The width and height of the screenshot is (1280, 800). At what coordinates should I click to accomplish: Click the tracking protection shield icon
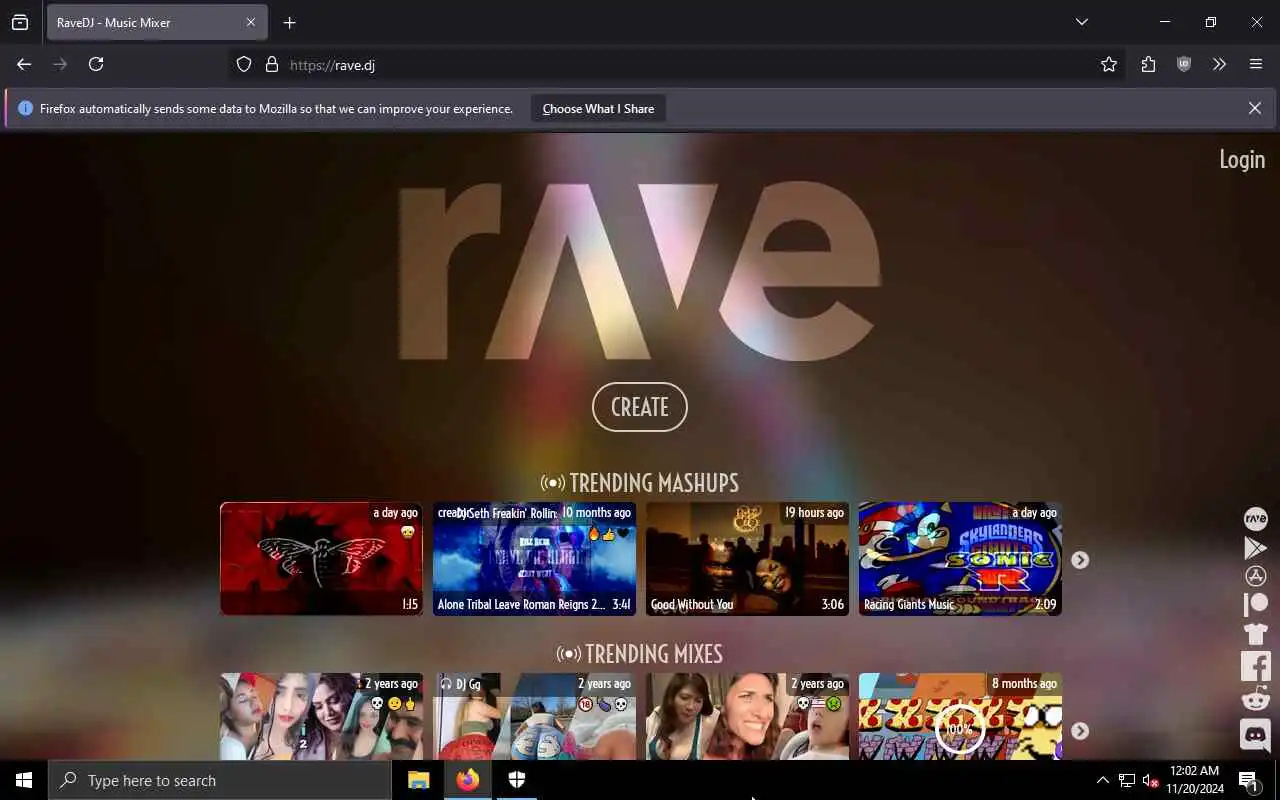tap(244, 65)
